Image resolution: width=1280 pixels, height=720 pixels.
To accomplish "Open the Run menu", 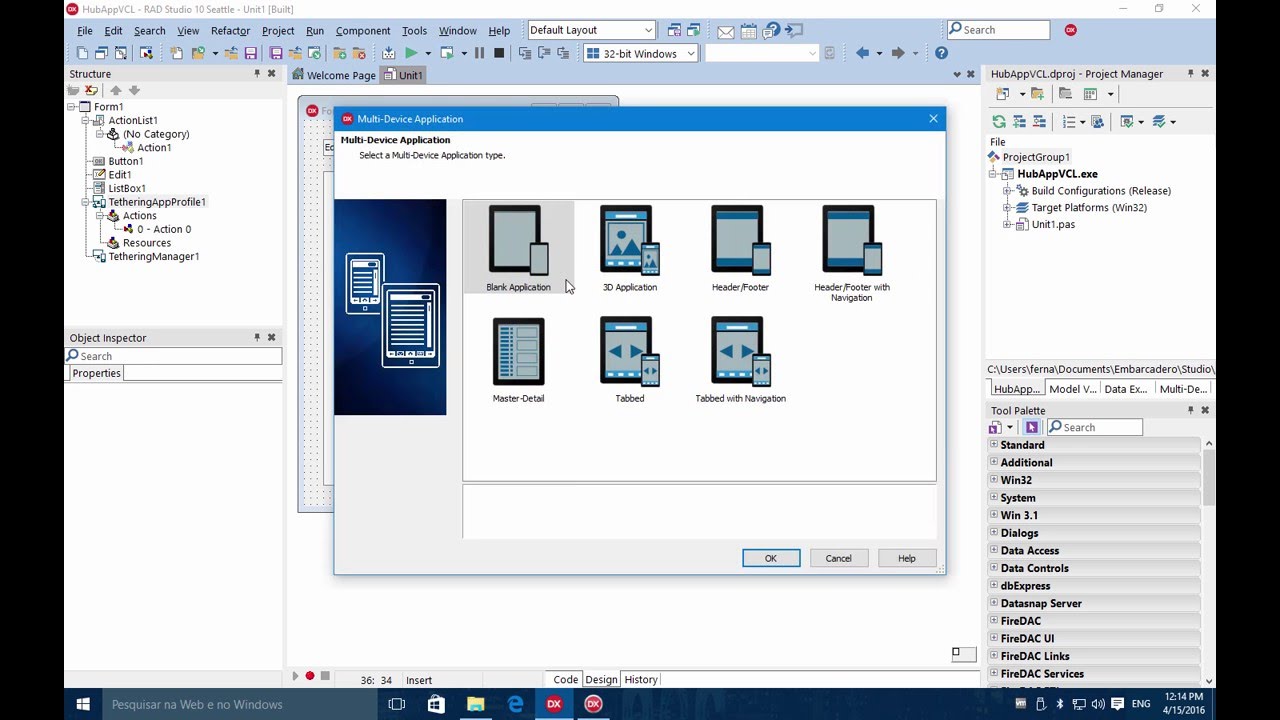I will tap(315, 31).
